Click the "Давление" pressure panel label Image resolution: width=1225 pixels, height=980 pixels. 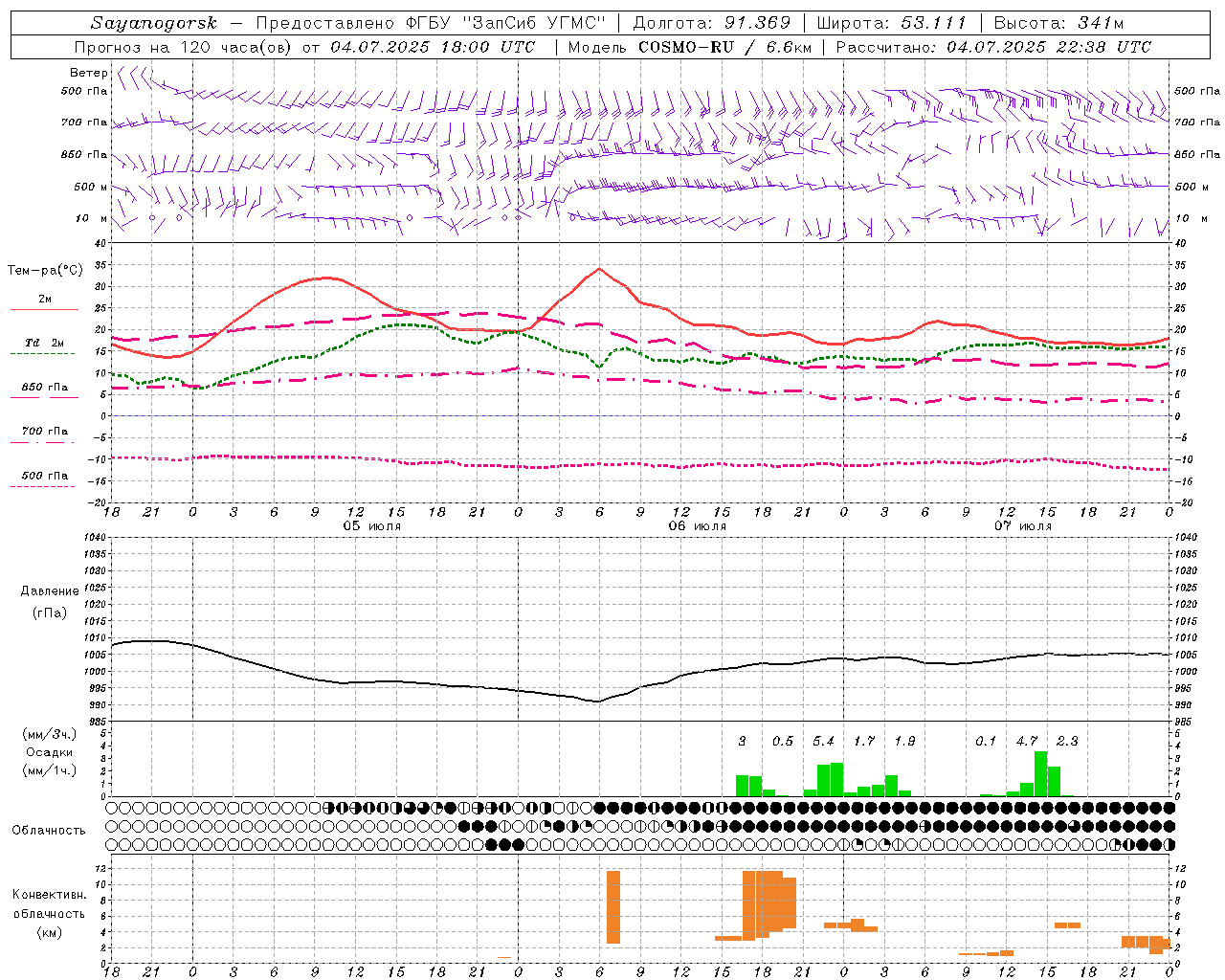point(50,590)
